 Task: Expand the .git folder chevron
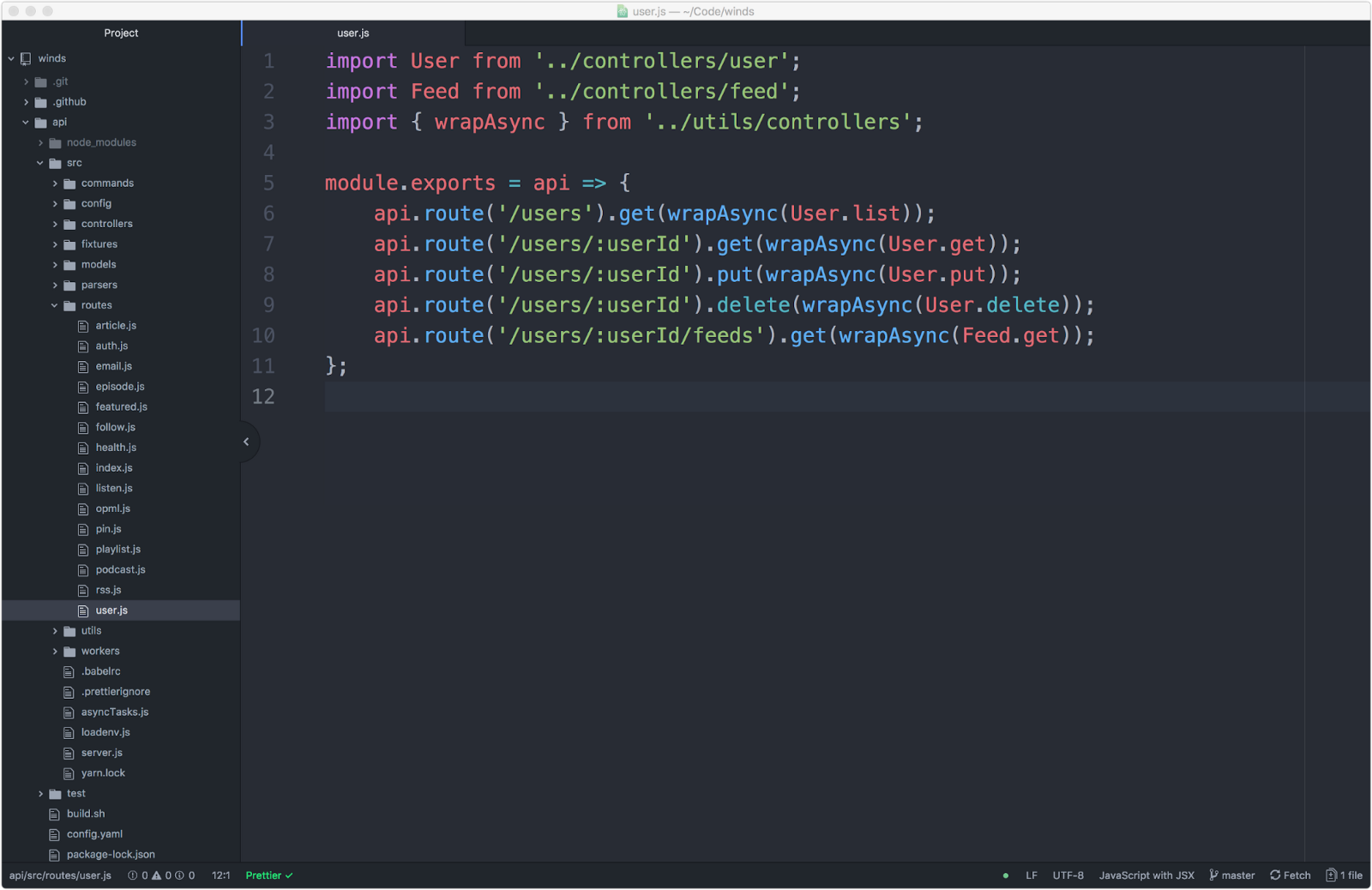[26, 81]
